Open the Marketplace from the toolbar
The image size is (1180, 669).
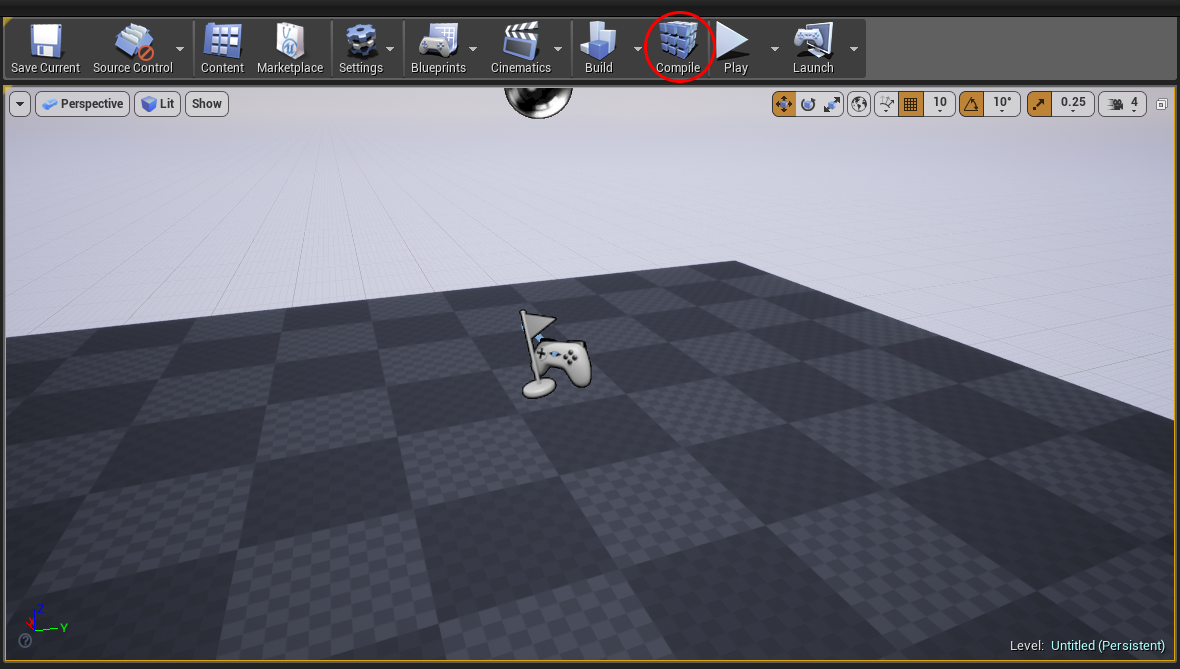coord(290,48)
